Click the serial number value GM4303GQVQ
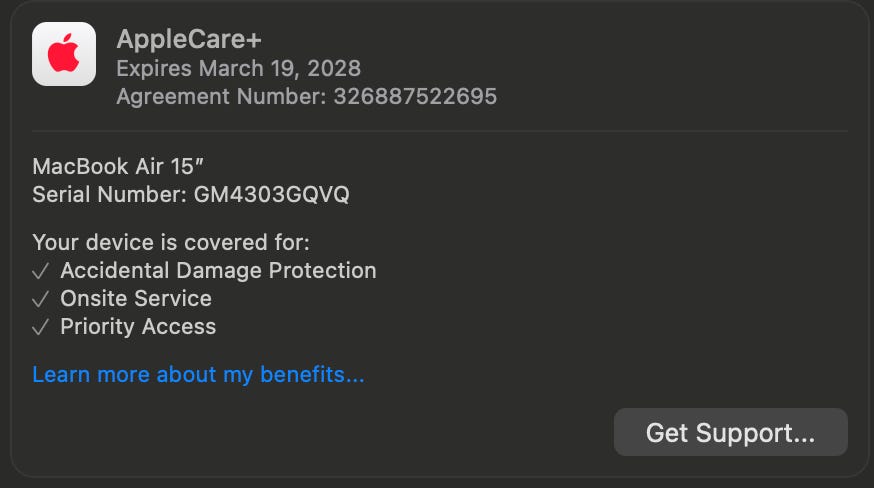Viewport: 874px width, 488px height. [x=269, y=194]
